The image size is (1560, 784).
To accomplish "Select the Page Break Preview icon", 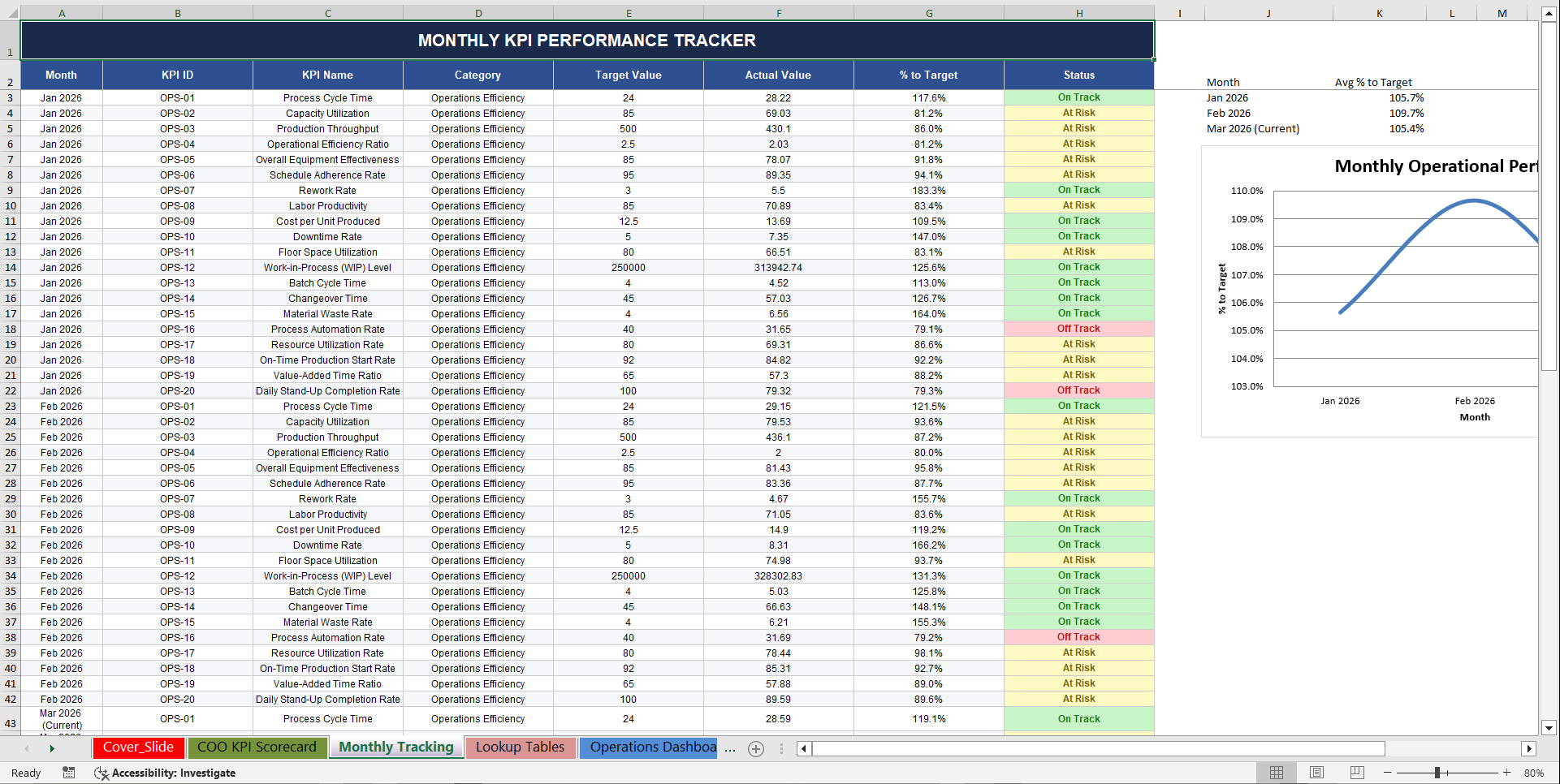I will tap(1356, 772).
